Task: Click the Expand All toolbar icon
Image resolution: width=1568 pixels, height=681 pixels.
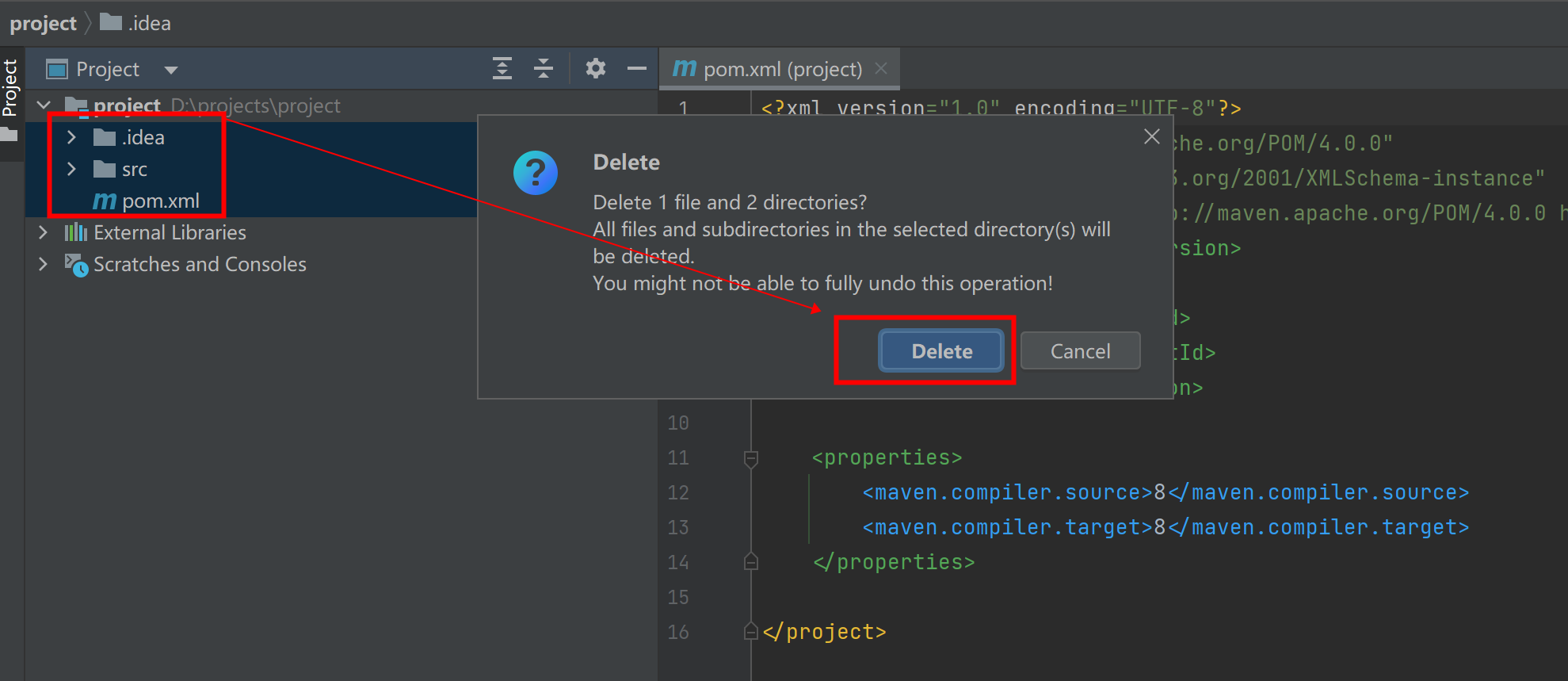Action: click(x=502, y=69)
